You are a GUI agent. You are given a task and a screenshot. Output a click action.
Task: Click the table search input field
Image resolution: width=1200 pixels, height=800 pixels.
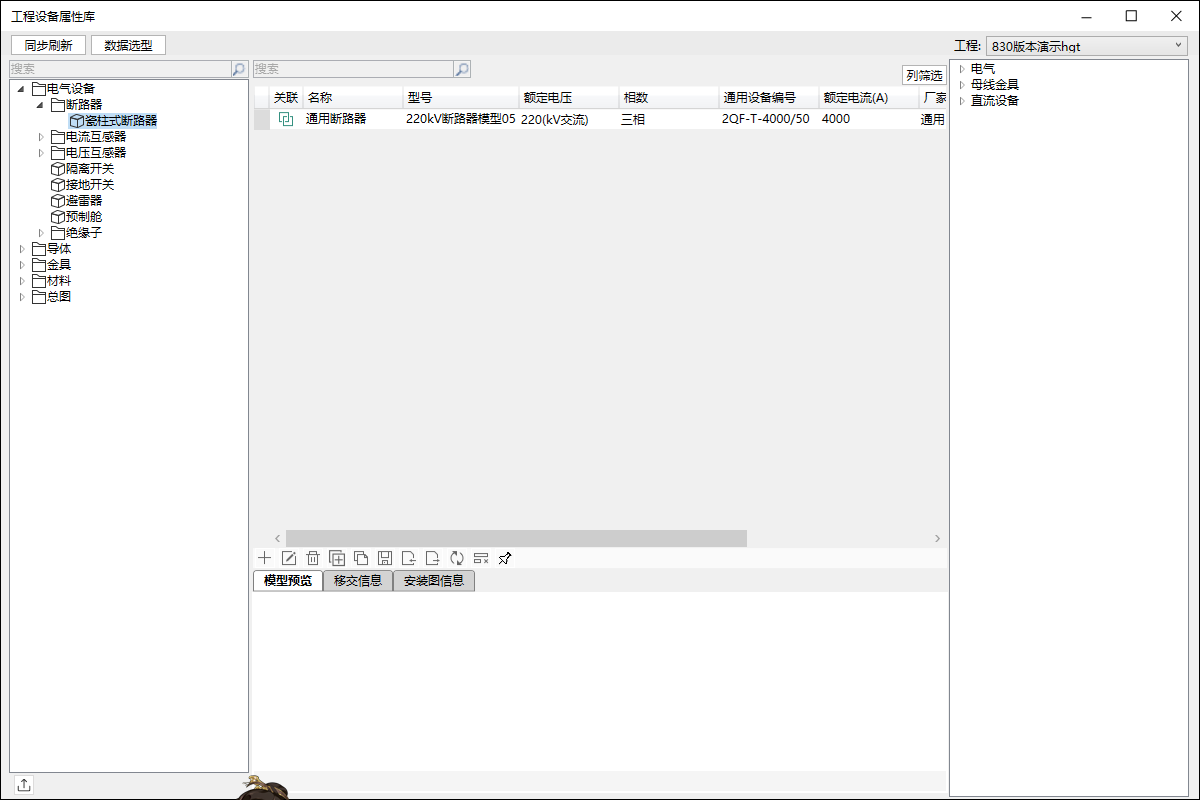pyautogui.click(x=353, y=69)
